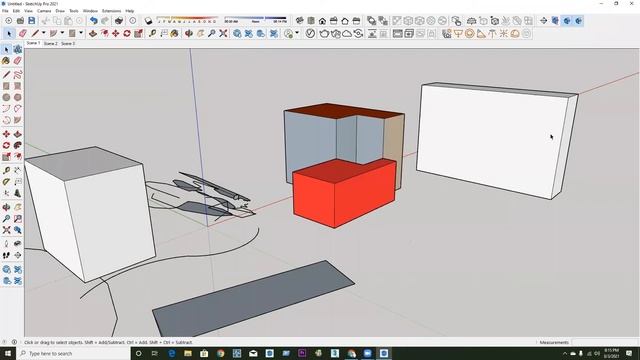Switch to the Scene 3 tab
Screen dimensions: 640x360
68,43
